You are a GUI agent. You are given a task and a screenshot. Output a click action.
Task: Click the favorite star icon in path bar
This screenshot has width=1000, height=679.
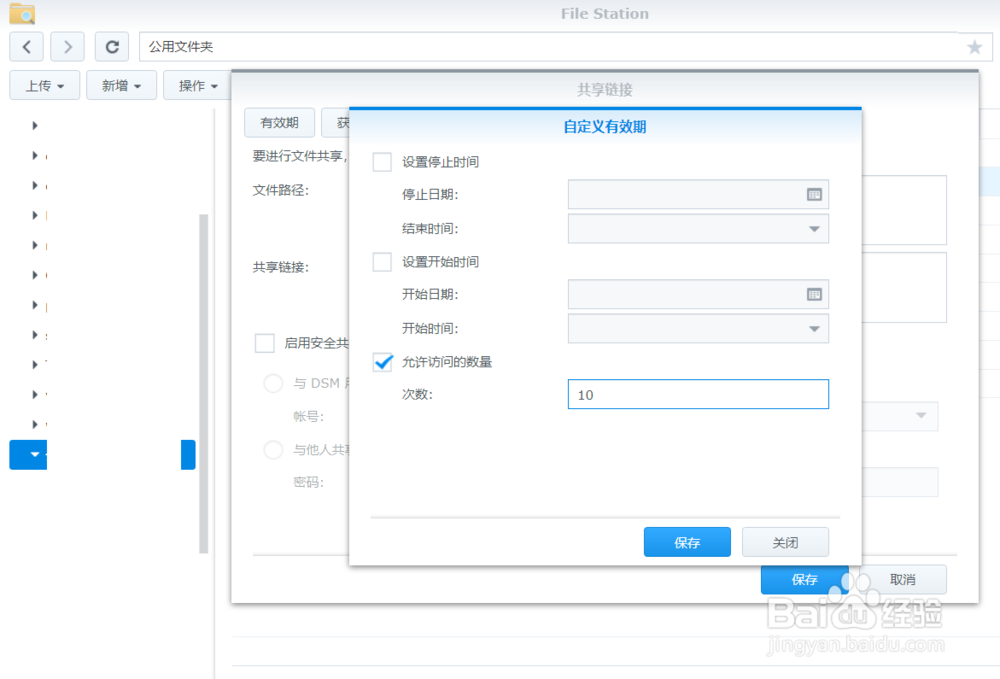[x=976, y=46]
